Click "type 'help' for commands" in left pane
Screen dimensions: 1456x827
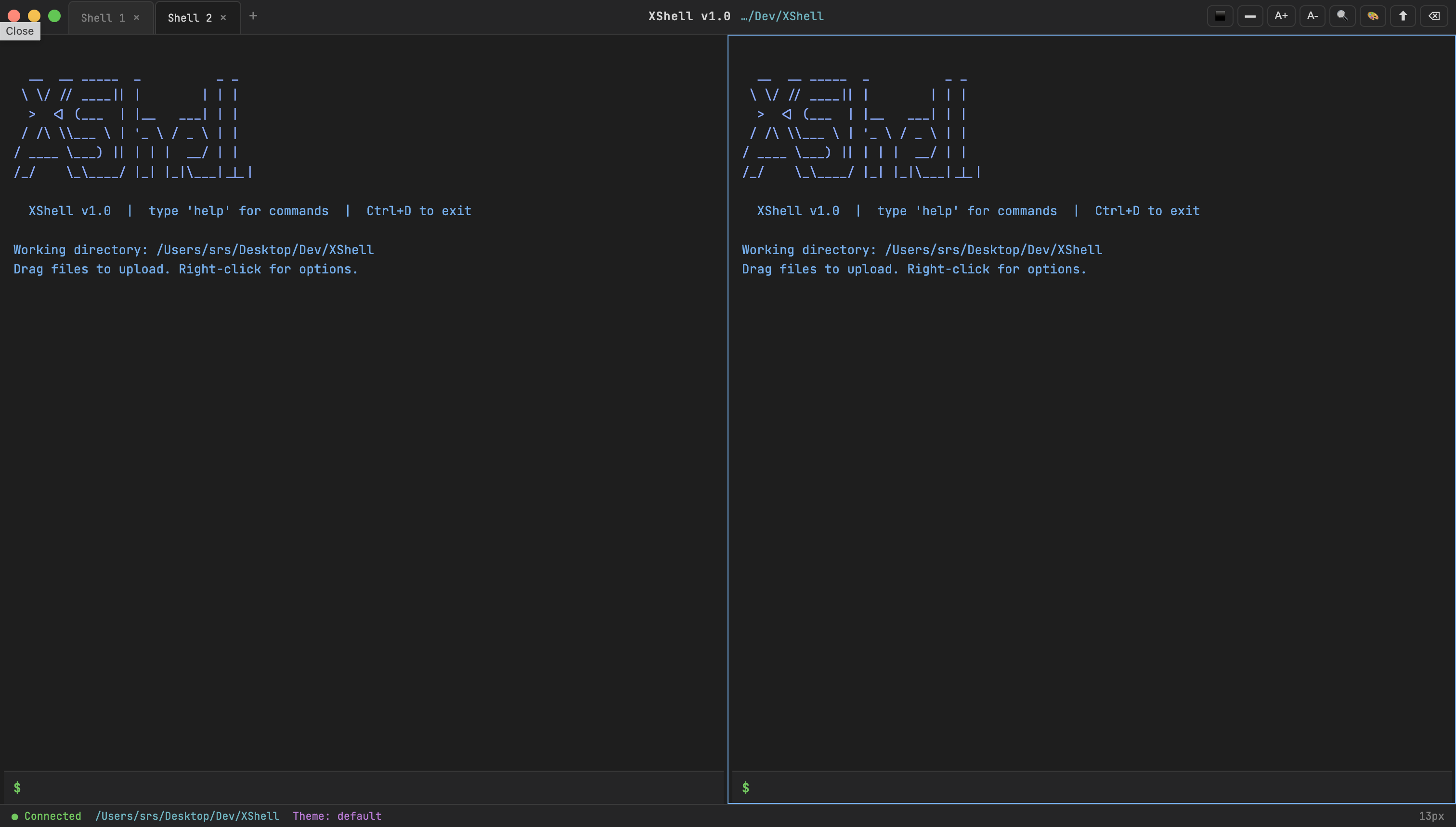coord(239,211)
